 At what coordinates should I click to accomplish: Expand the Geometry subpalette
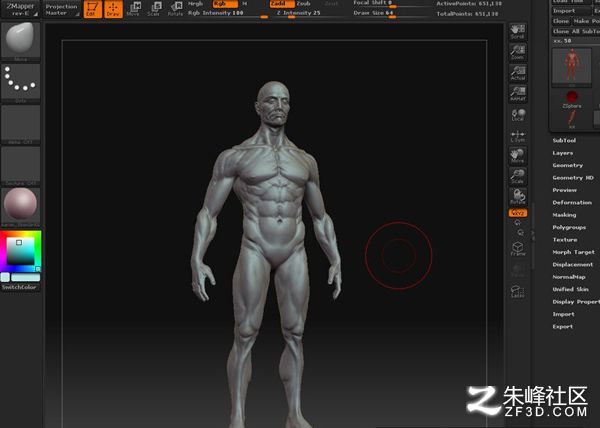[x=567, y=165]
